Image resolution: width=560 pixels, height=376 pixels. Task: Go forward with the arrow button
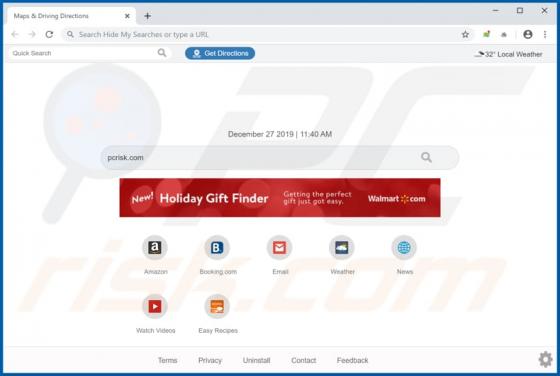tap(32, 34)
